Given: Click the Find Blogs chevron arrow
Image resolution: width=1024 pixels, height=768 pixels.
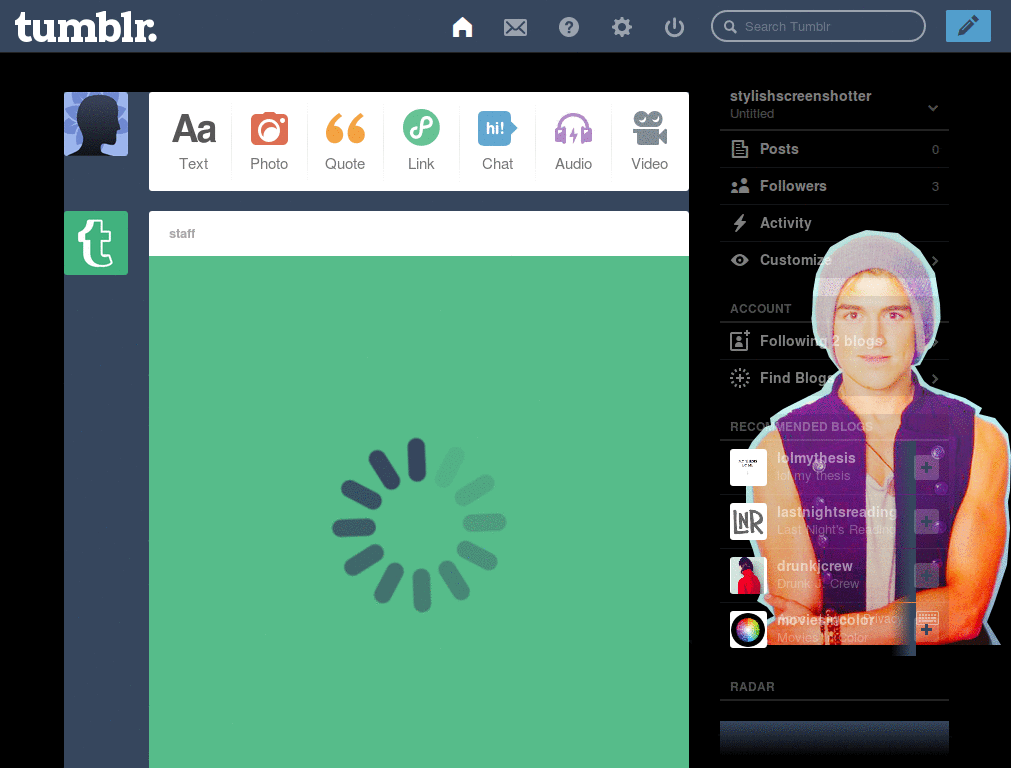Looking at the screenshot, I should tap(935, 379).
